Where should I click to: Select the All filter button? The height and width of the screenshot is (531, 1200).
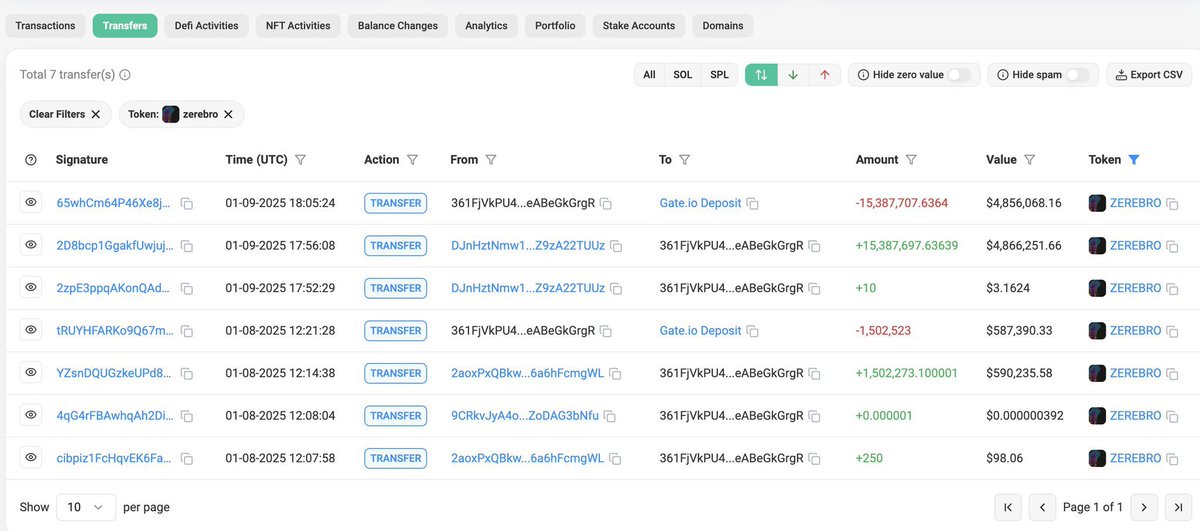650,75
